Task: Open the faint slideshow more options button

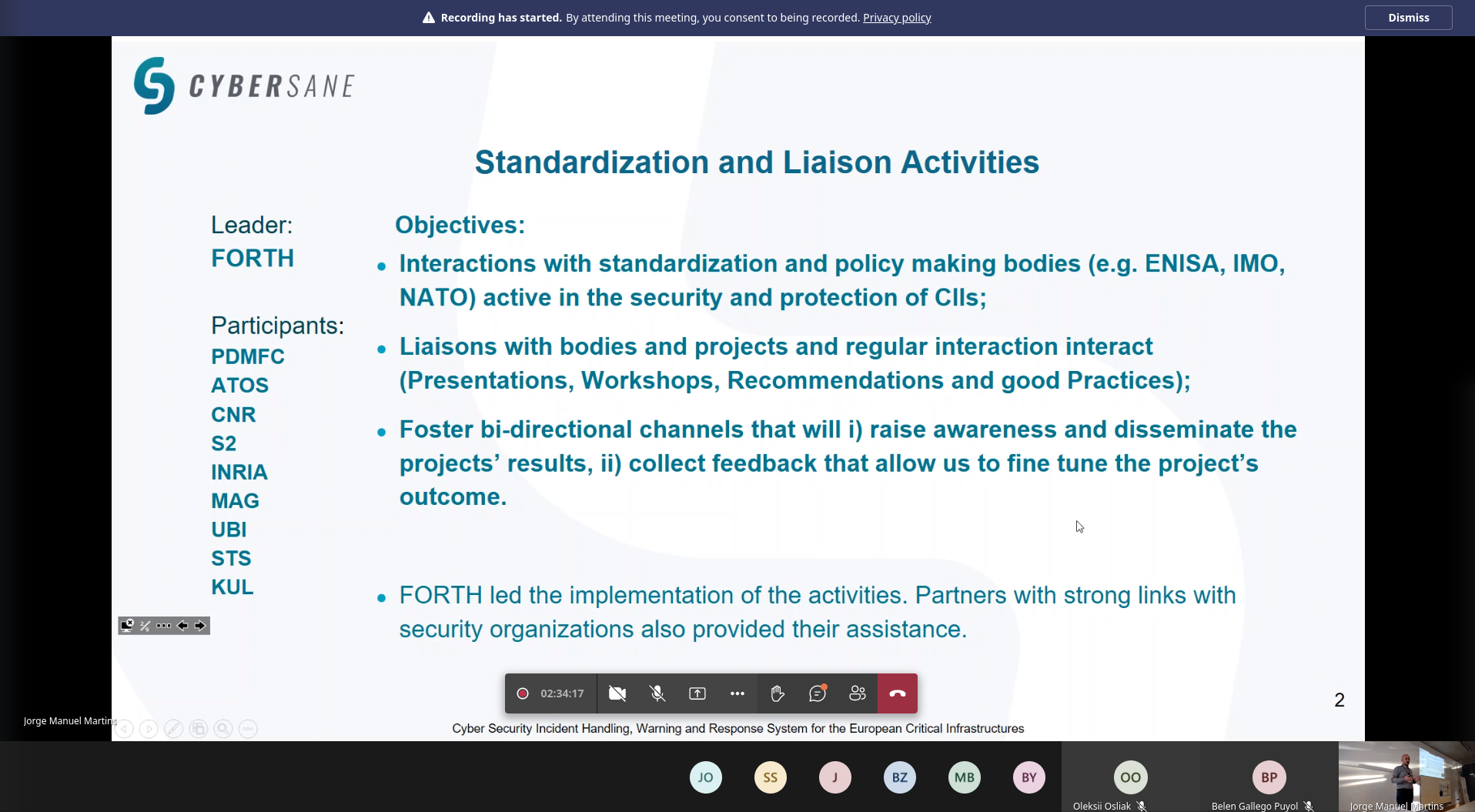Action: 248,729
